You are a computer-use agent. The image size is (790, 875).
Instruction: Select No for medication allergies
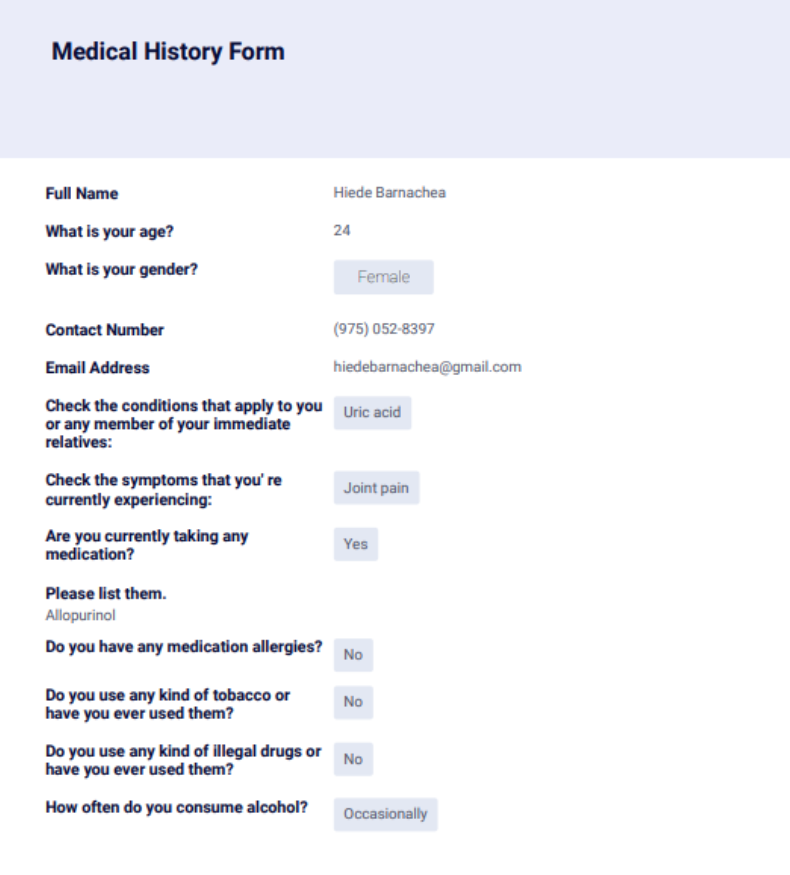(x=353, y=655)
